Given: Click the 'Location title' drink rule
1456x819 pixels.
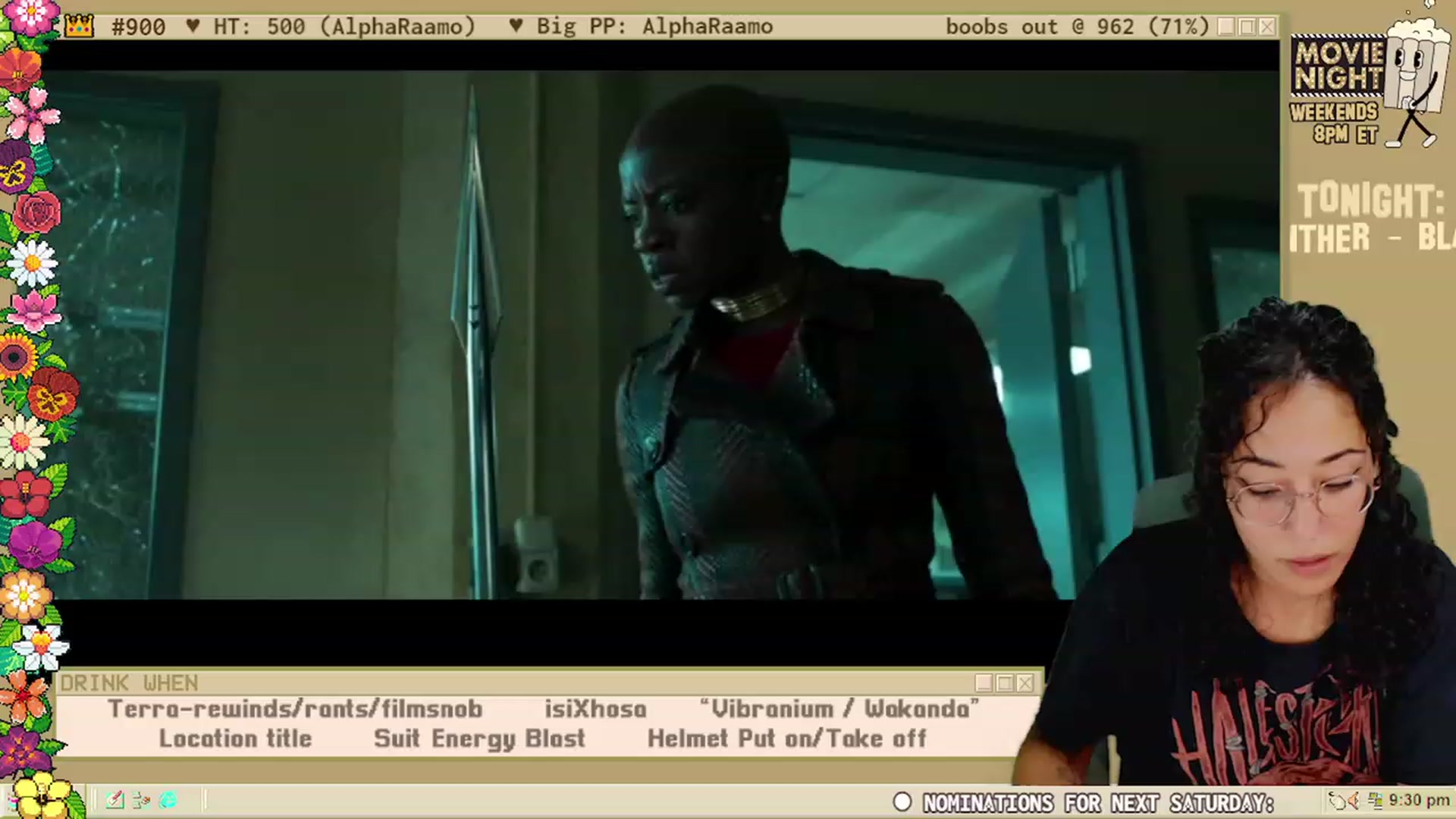Looking at the screenshot, I should tap(235, 739).
